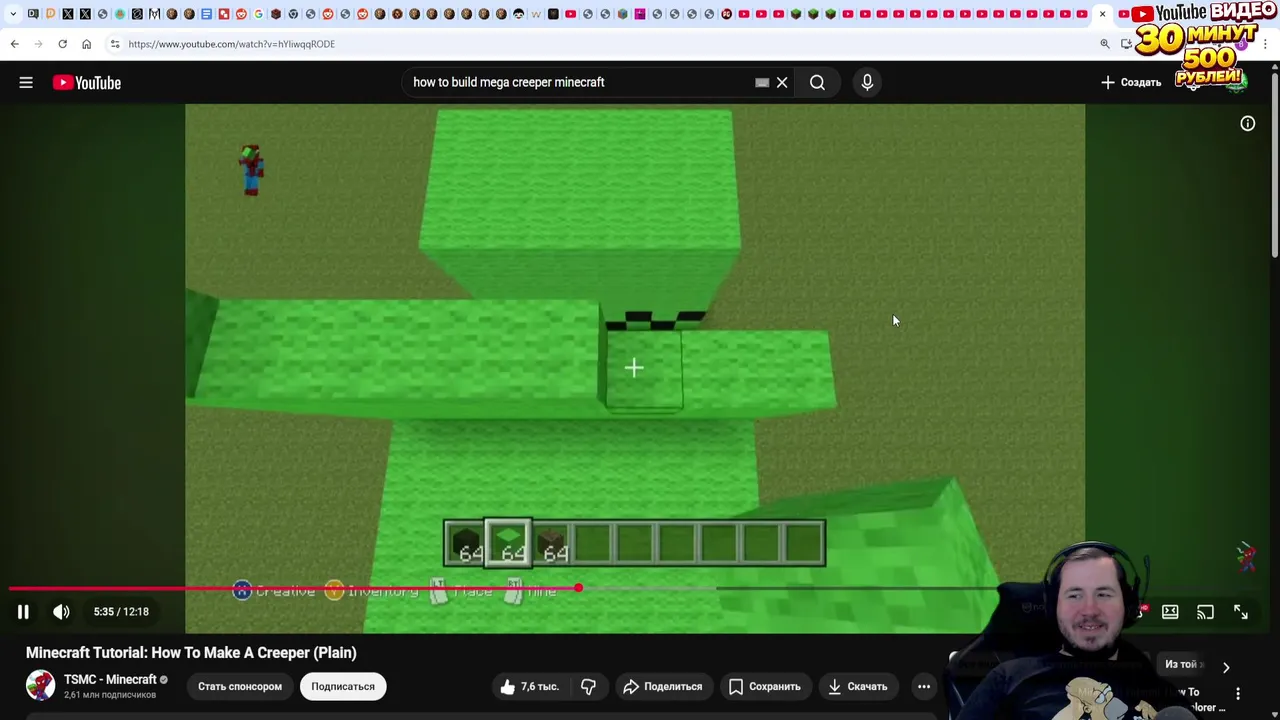Seek by clicking the red progress bar
The image size is (1280, 720).
pos(294,589)
